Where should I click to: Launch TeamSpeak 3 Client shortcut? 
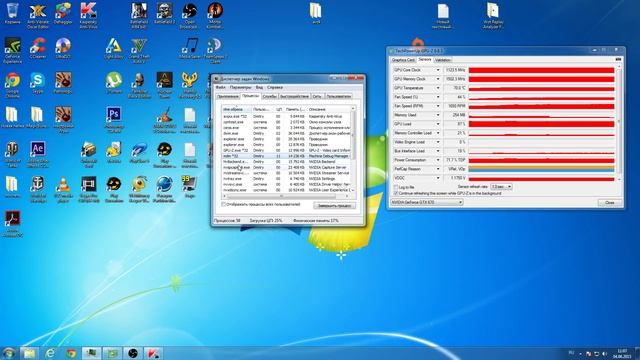(x=214, y=50)
